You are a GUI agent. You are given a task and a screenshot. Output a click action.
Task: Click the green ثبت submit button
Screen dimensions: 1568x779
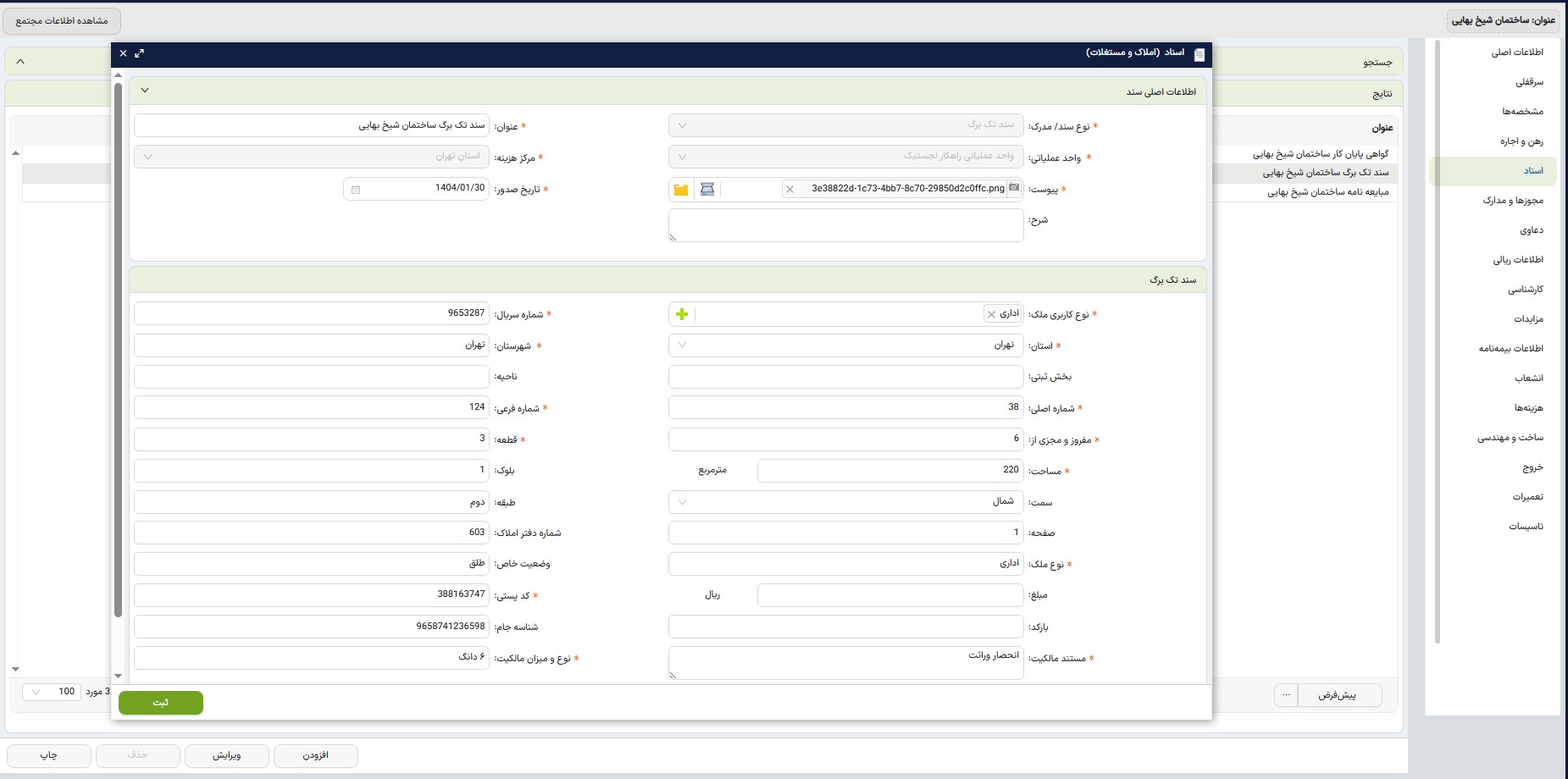click(x=161, y=703)
